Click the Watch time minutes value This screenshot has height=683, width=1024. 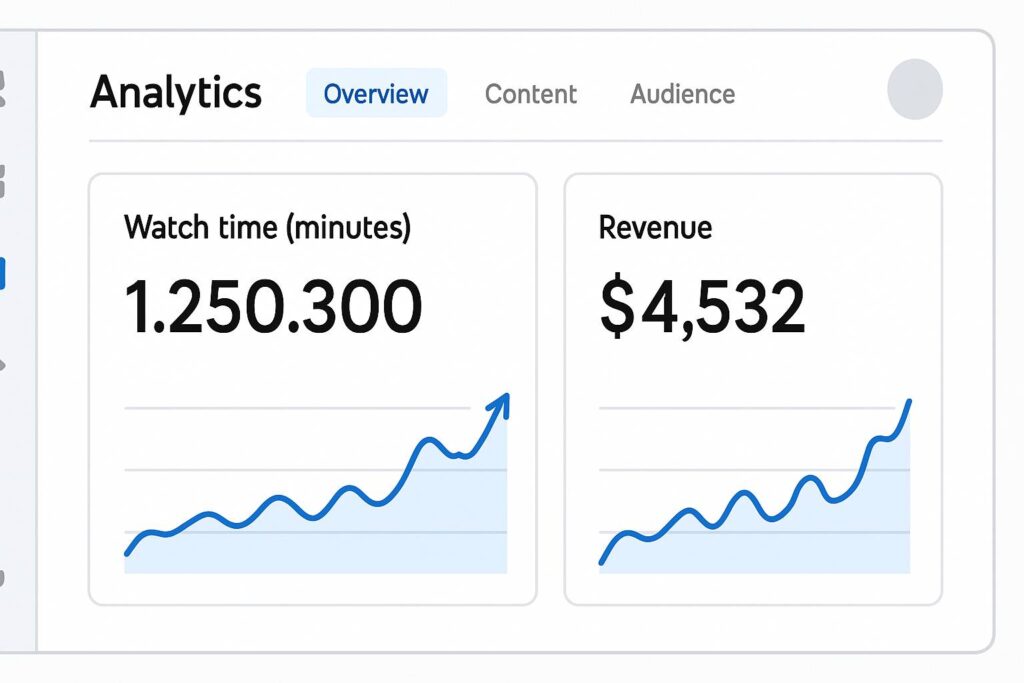(x=274, y=305)
